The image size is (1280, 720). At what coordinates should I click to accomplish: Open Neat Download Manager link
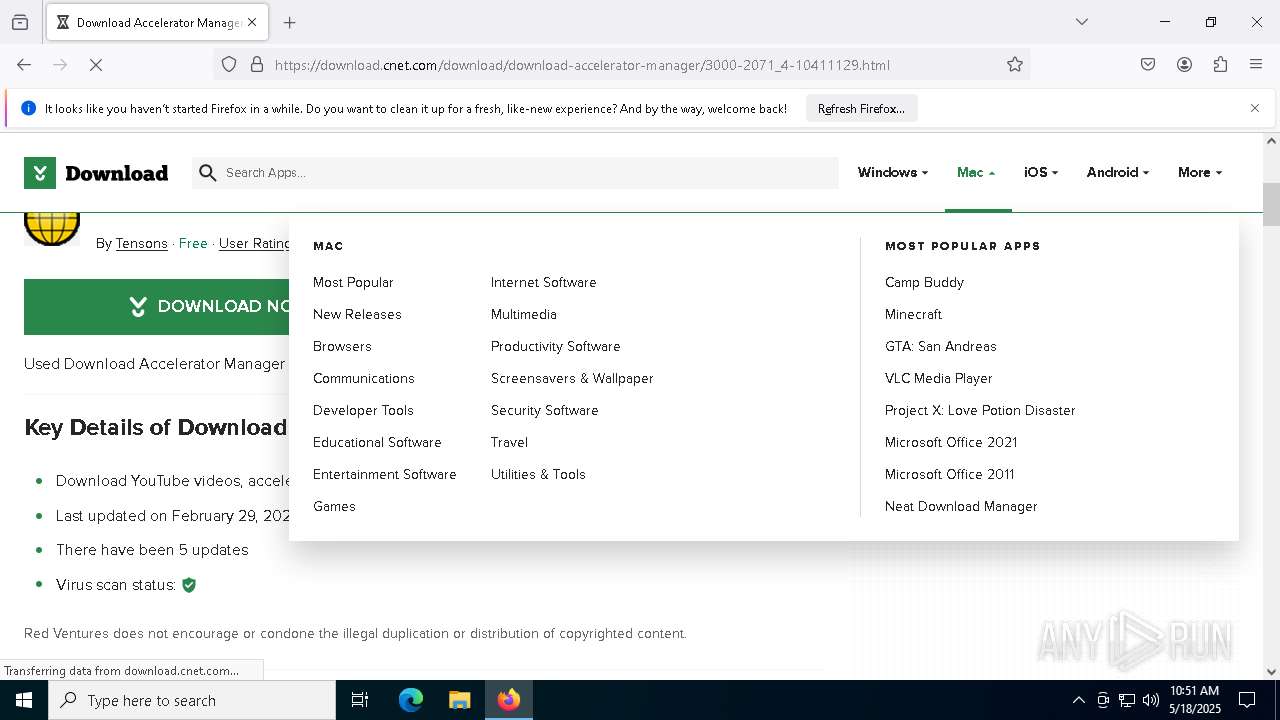pyautogui.click(x=961, y=506)
